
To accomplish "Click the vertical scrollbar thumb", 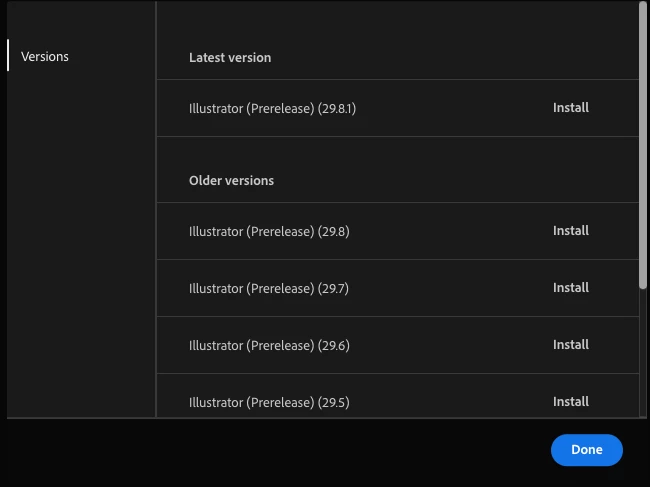I will pos(643,145).
